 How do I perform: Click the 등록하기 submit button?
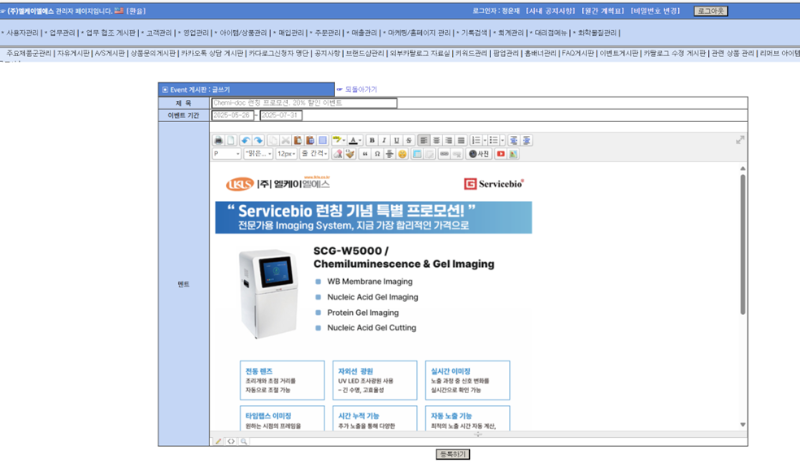pos(453,454)
